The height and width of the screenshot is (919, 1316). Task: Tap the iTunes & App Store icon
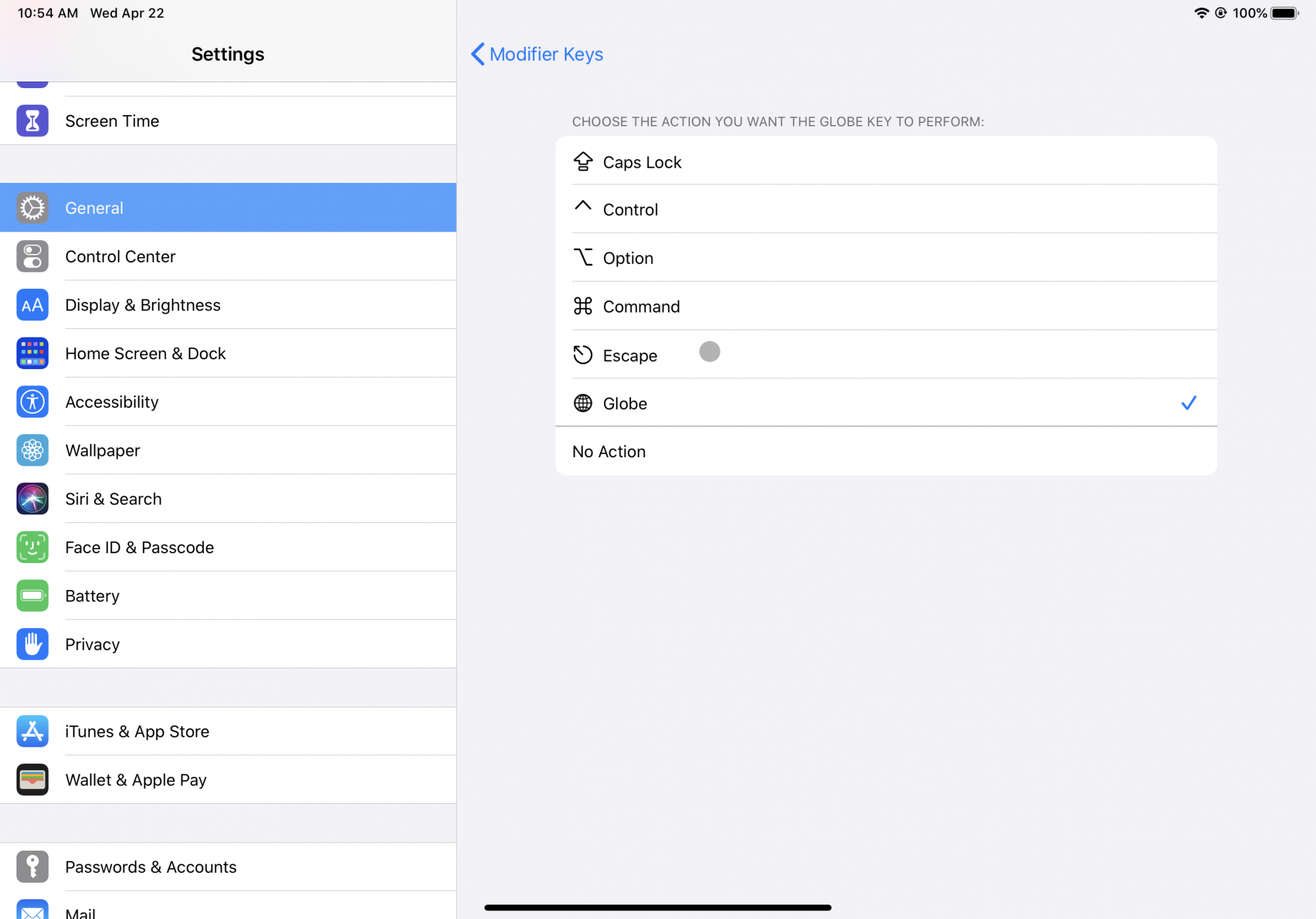(32, 732)
